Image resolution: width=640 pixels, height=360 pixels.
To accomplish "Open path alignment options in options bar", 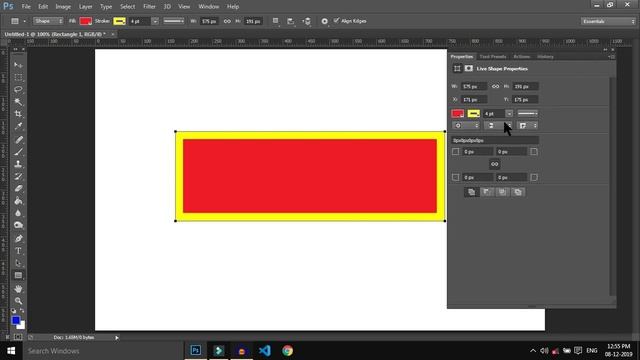I will [291, 21].
